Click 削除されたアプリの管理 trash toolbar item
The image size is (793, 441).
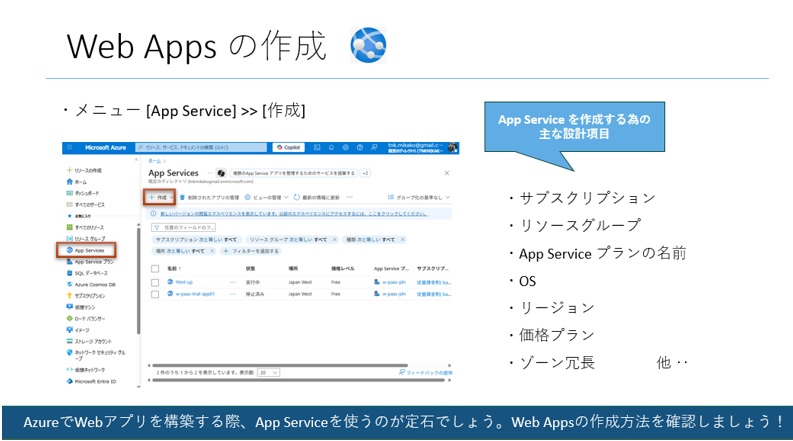[209, 197]
